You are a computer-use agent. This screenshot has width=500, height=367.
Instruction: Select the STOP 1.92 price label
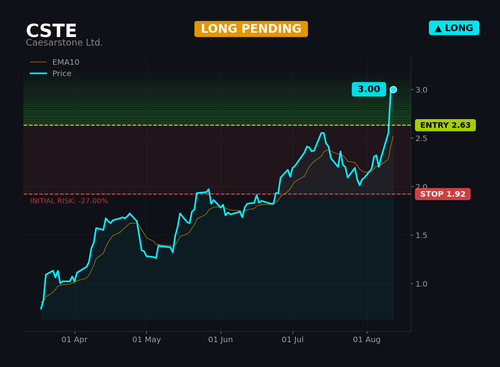pos(443,194)
